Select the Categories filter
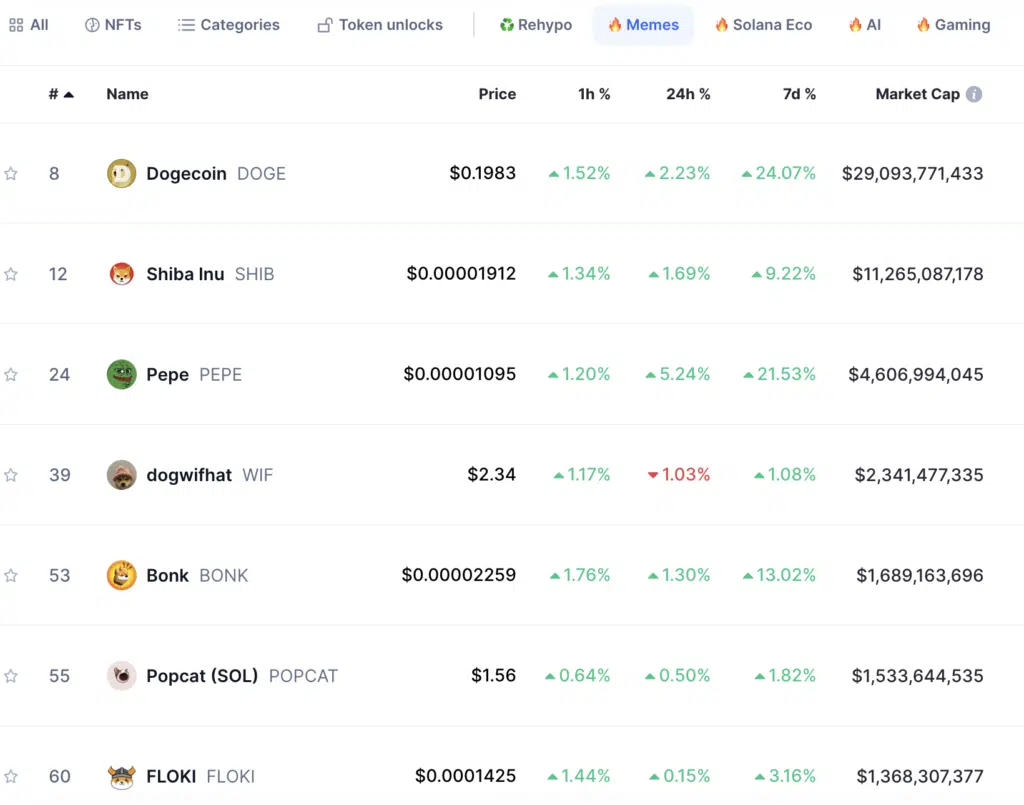The image size is (1024, 805). [229, 25]
